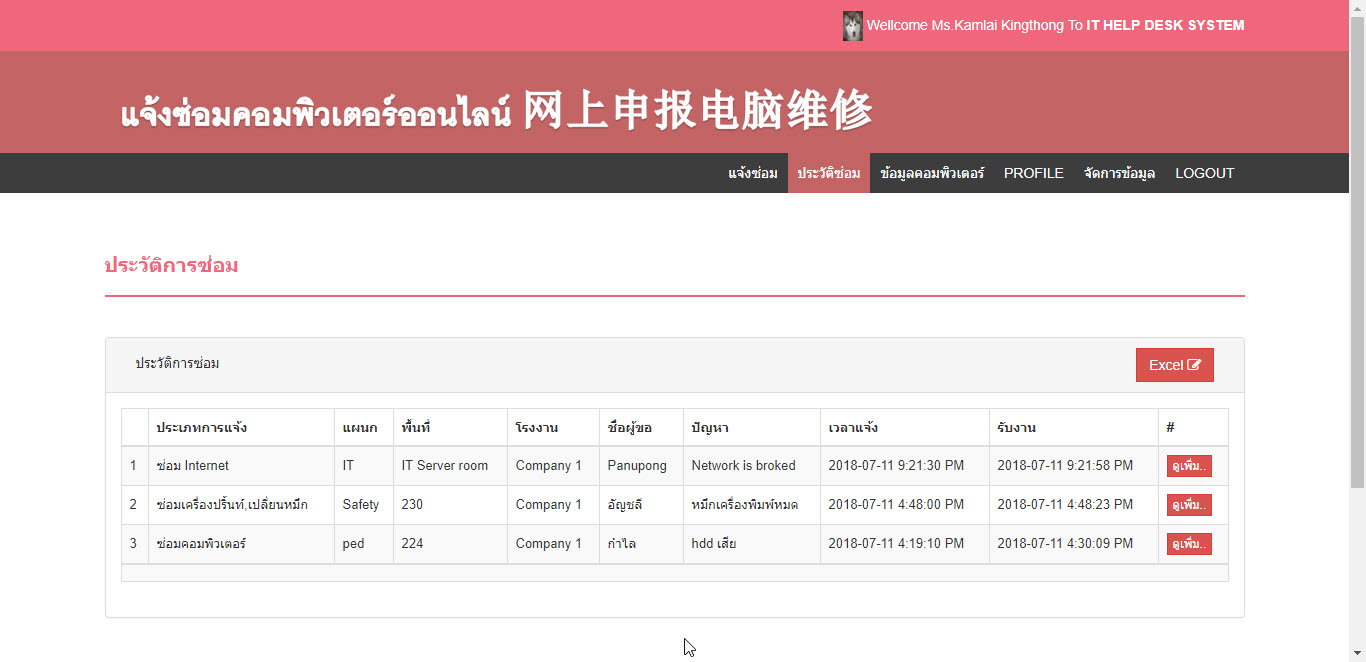
Task: View details for the printer repair row
Action: pos(1189,505)
